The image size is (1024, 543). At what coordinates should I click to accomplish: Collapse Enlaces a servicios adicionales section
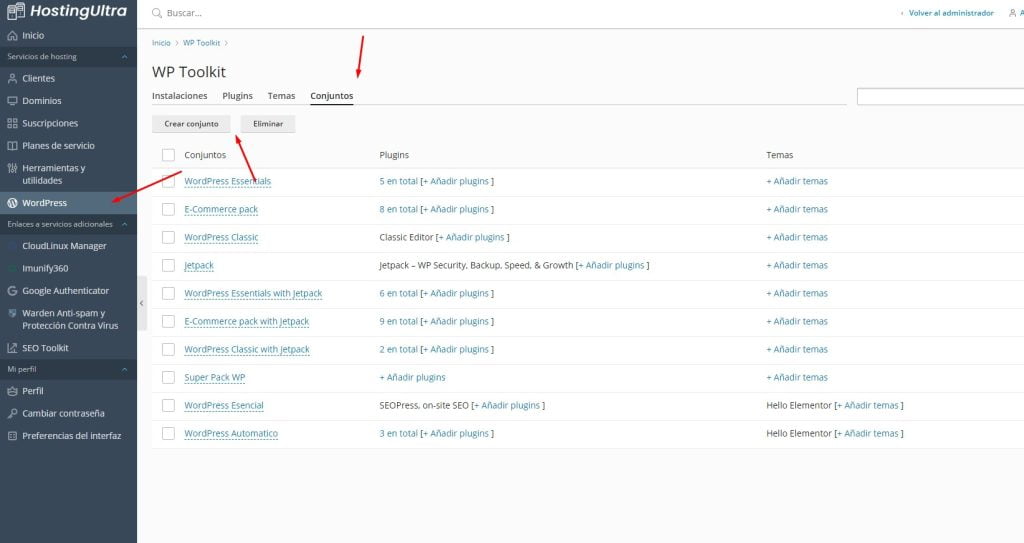[124, 224]
